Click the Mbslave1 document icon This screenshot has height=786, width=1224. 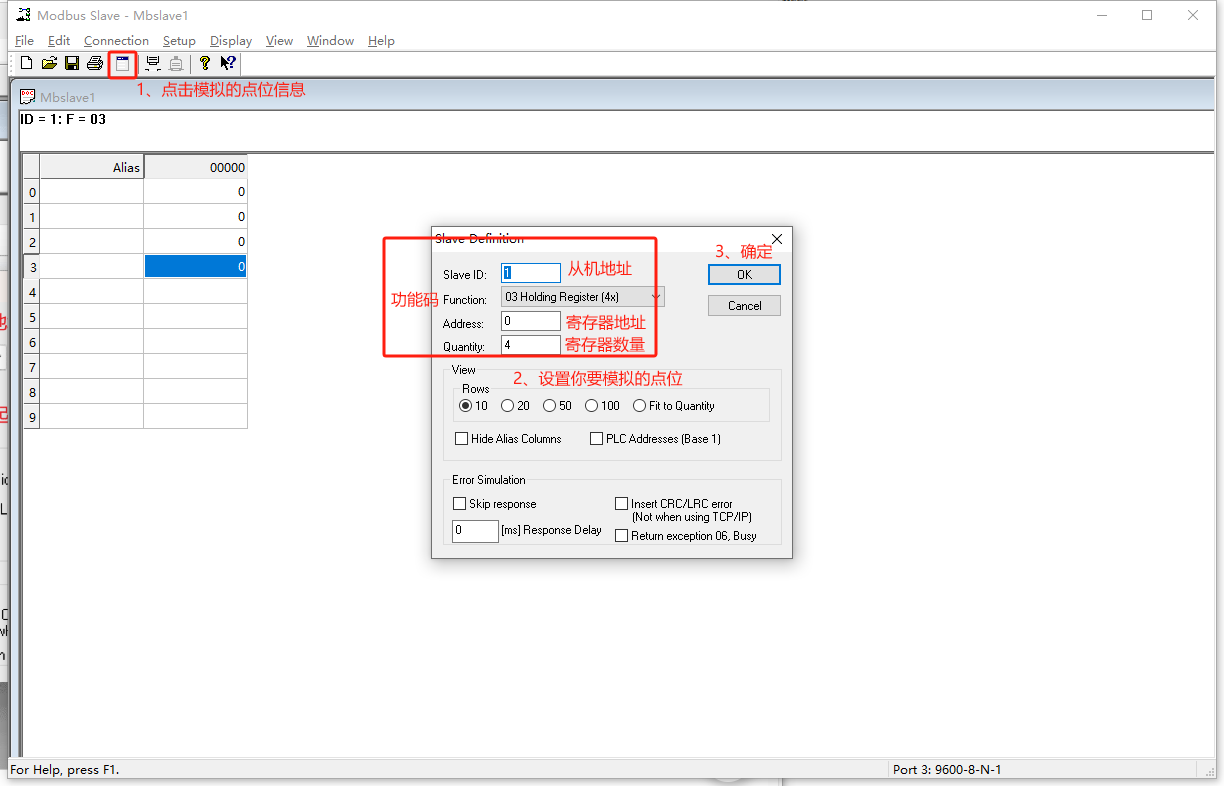click(28, 97)
